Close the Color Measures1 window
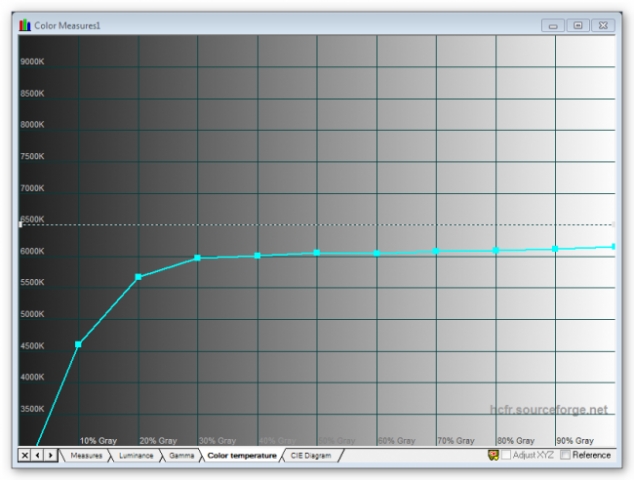634x480 pixels. (x=601, y=24)
